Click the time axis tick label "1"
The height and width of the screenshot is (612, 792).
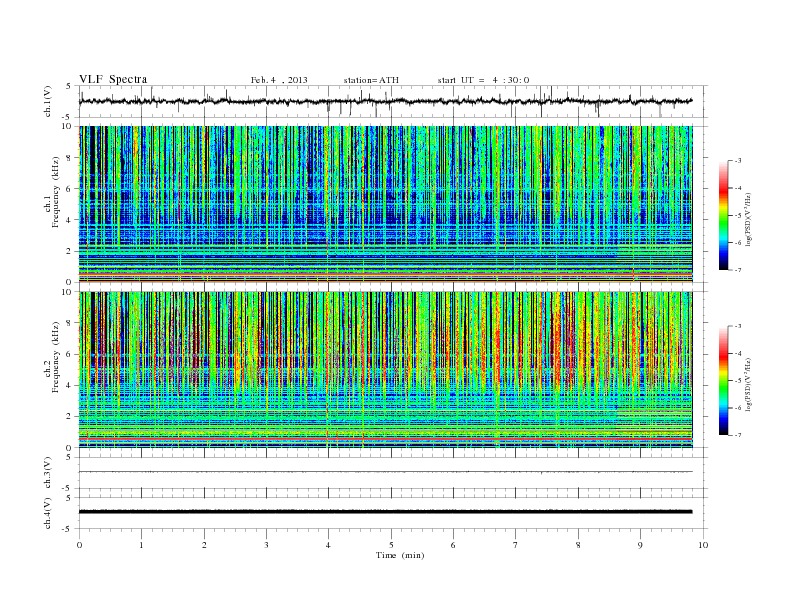pos(141,545)
